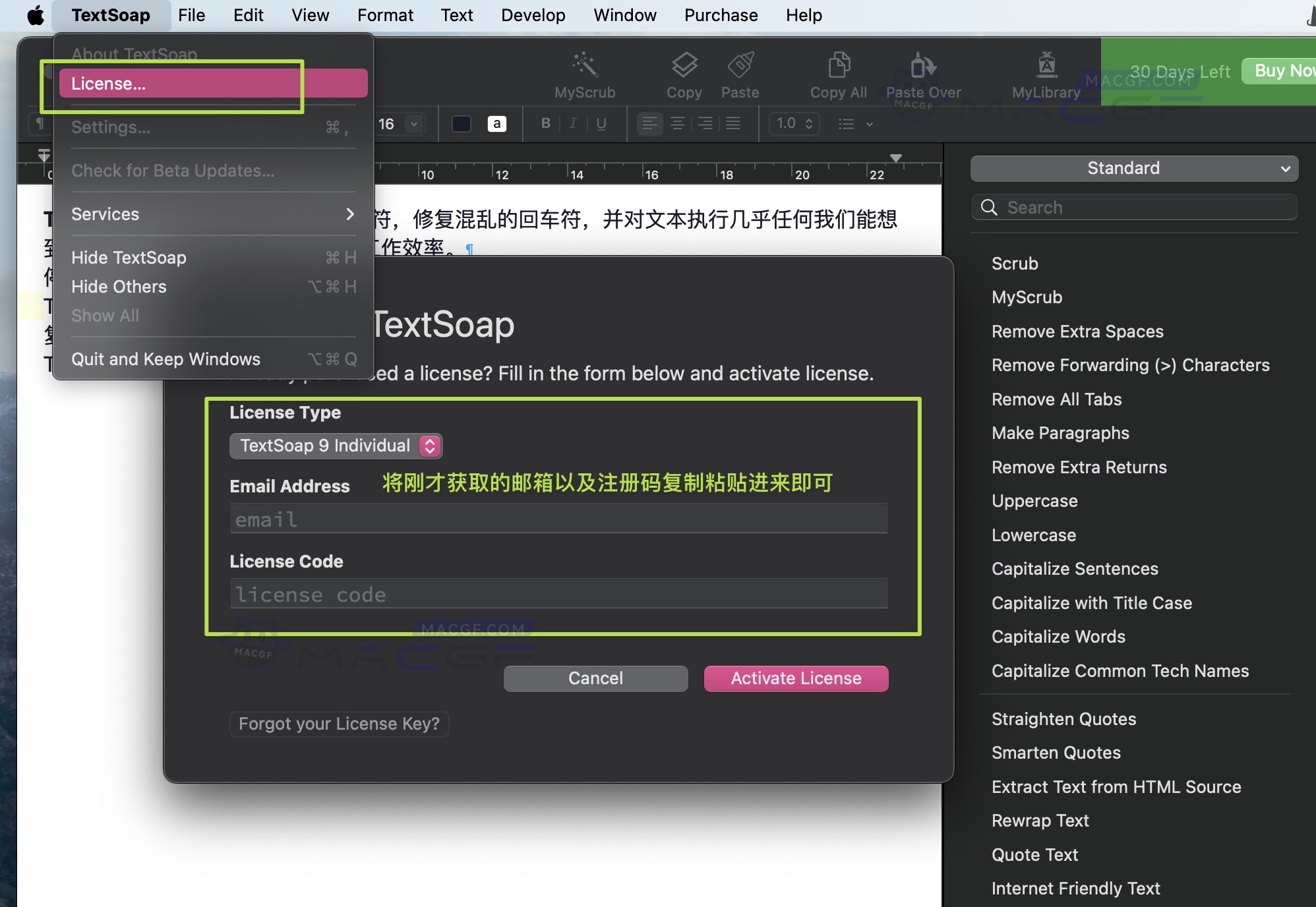Select the MyScrub magic wand tool
Viewport: 1316px width, 907px height.
coord(584,73)
